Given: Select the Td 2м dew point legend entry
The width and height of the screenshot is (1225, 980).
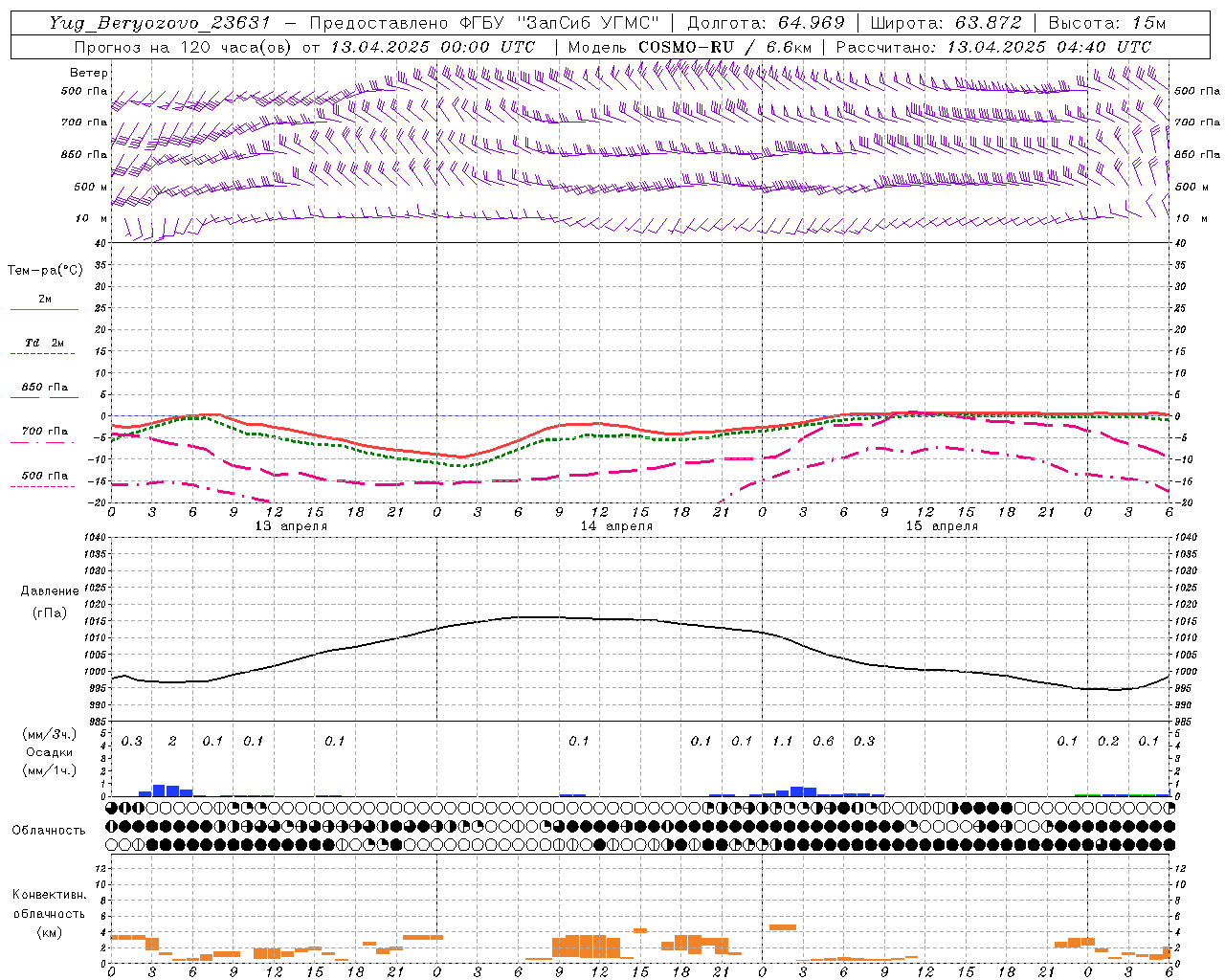Looking at the screenshot, I should (x=45, y=343).
